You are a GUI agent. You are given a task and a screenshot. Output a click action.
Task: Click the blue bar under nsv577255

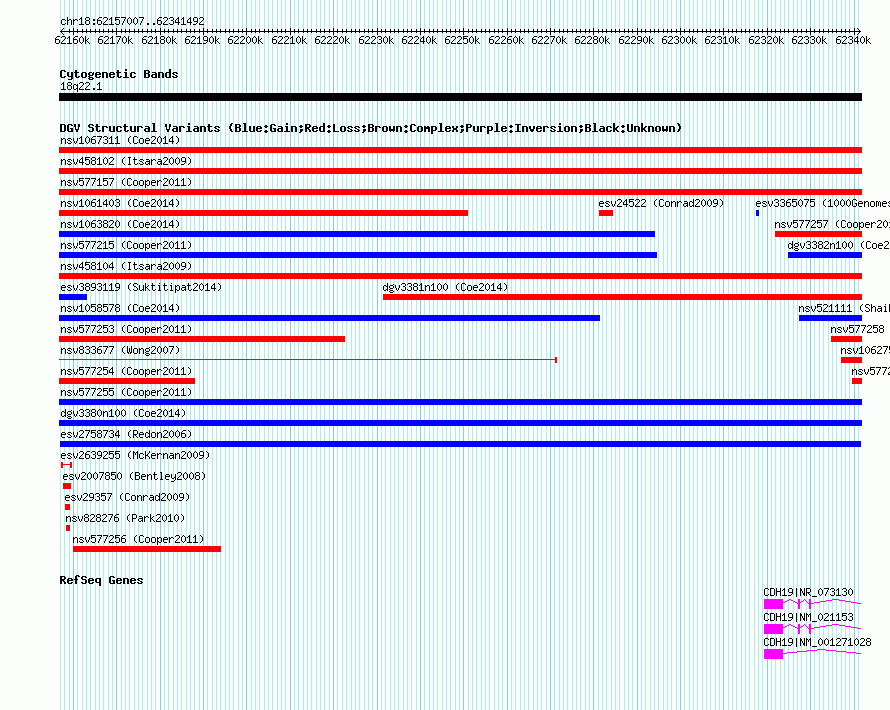point(460,402)
